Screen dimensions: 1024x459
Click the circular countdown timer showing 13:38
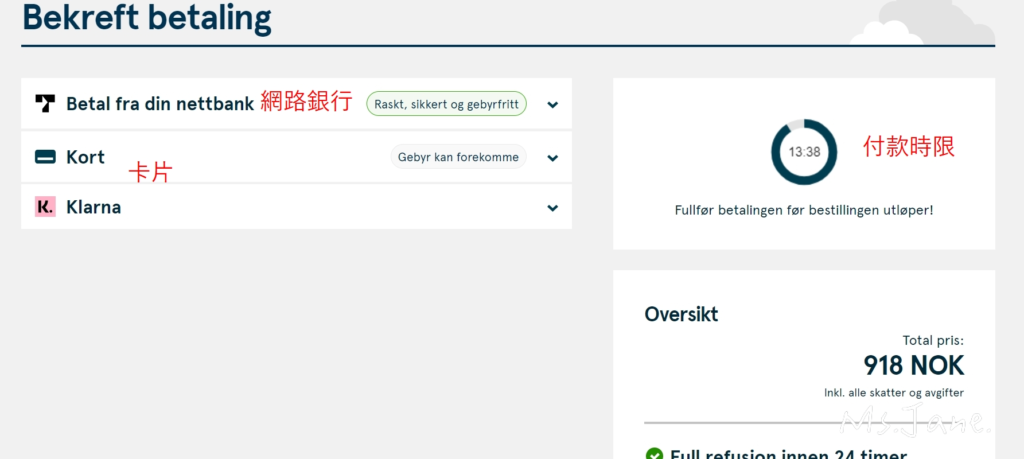tap(803, 152)
